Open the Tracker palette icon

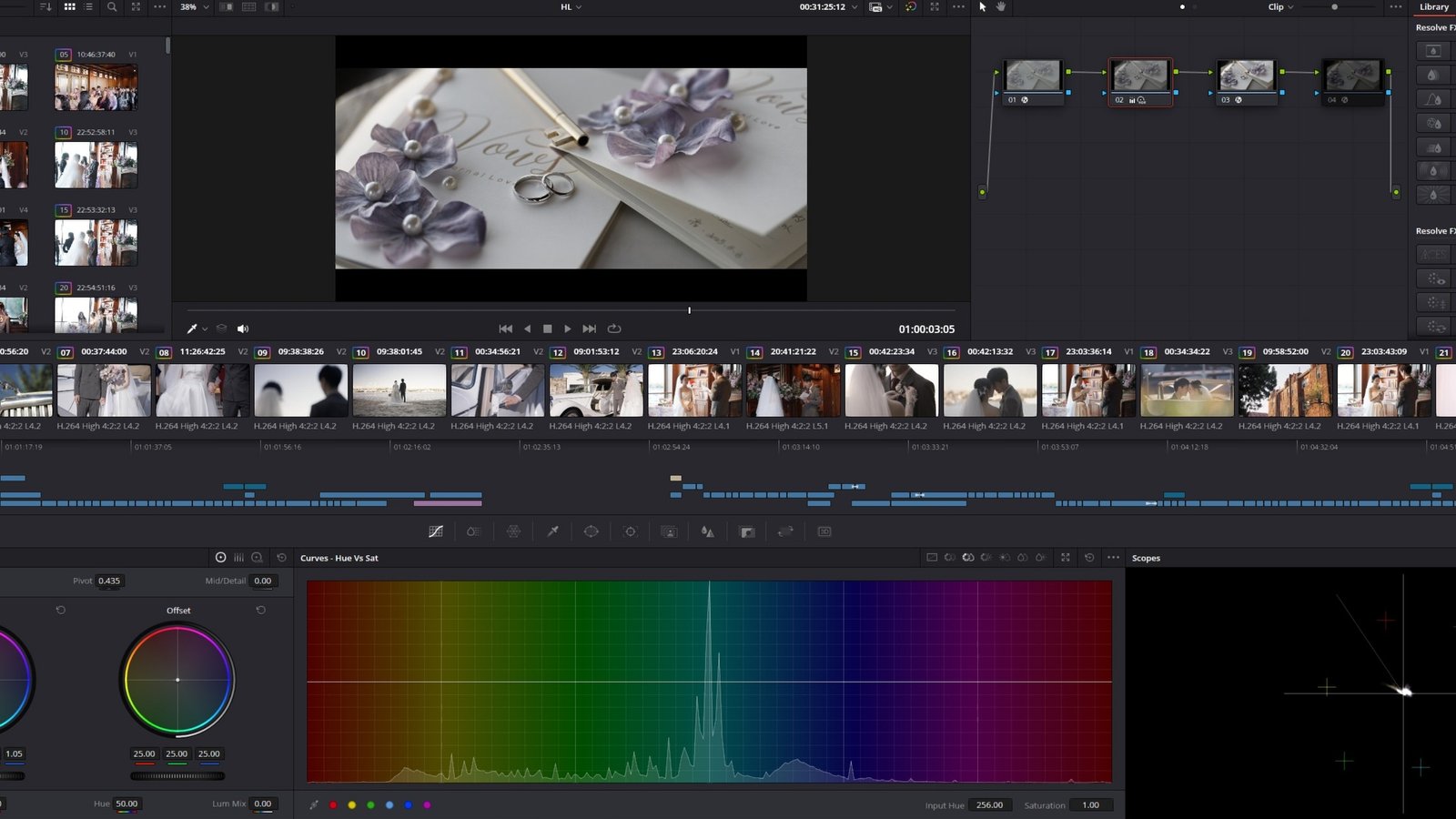630,531
